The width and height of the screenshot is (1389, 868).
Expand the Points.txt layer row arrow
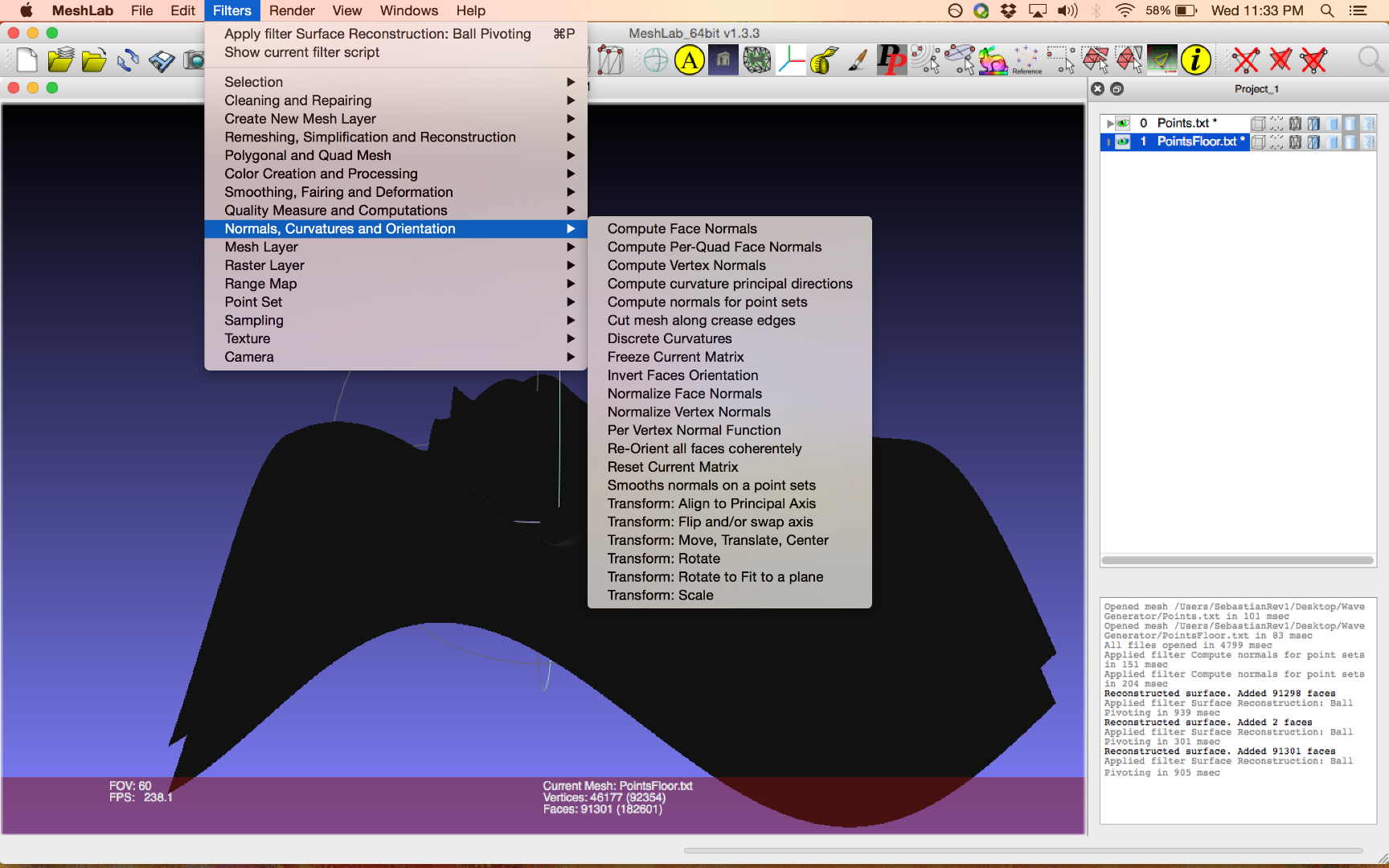[1109, 123]
